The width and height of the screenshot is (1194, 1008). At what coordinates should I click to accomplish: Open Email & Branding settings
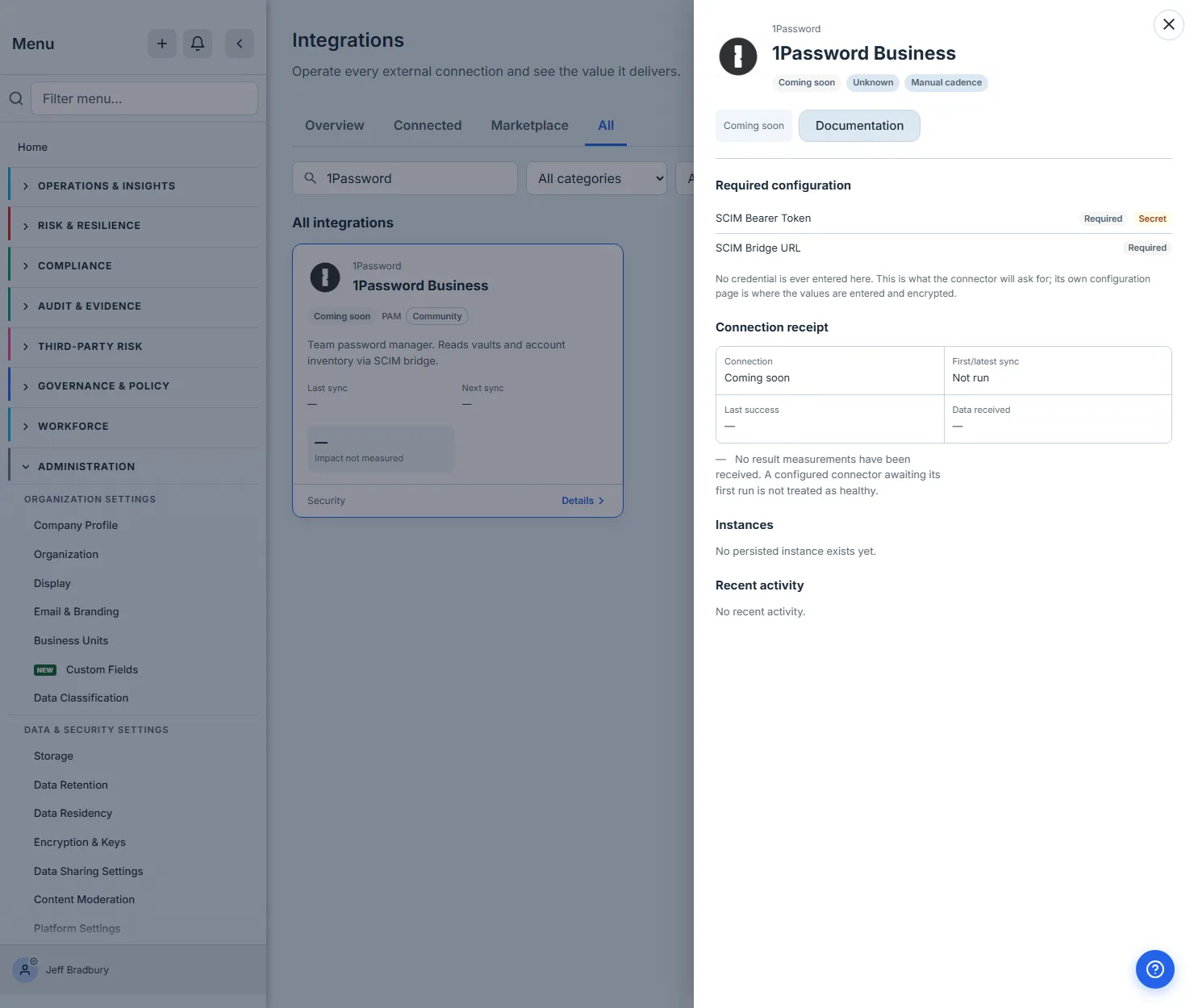(77, 612)
